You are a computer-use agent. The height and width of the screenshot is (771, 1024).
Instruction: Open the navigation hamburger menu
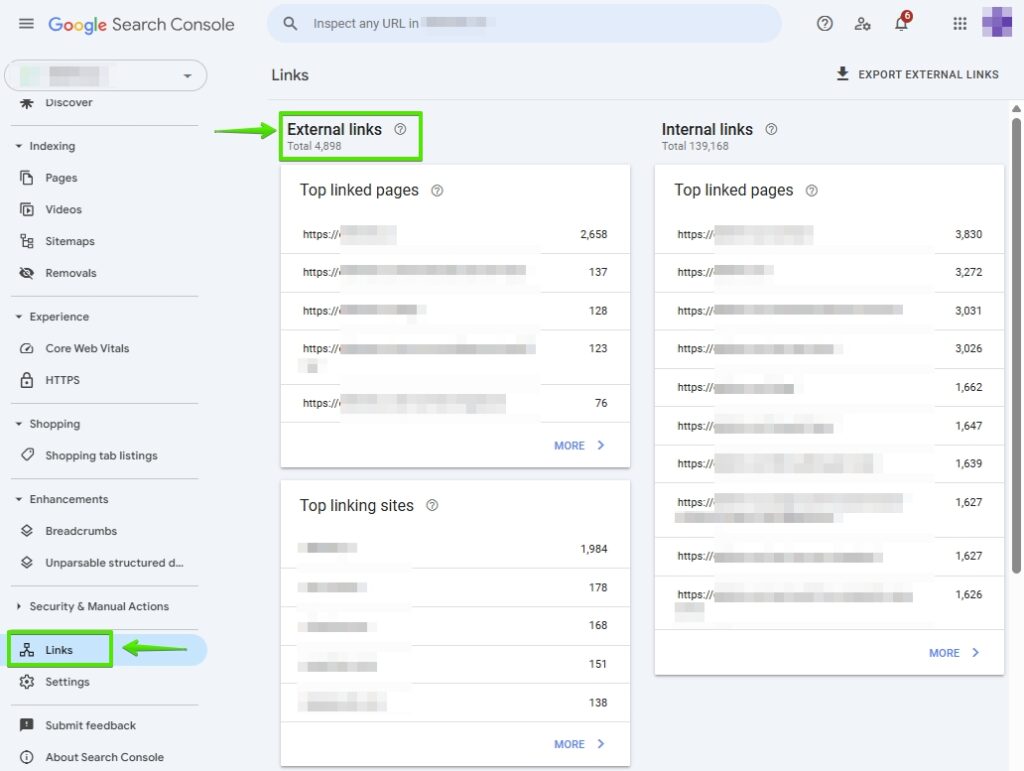[26, 23]
